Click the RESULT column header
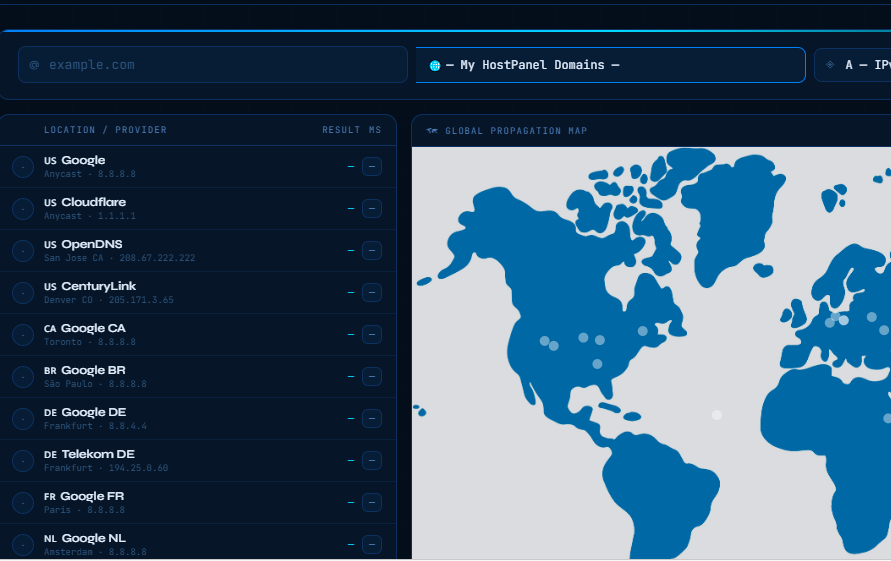 coord(341,130)
